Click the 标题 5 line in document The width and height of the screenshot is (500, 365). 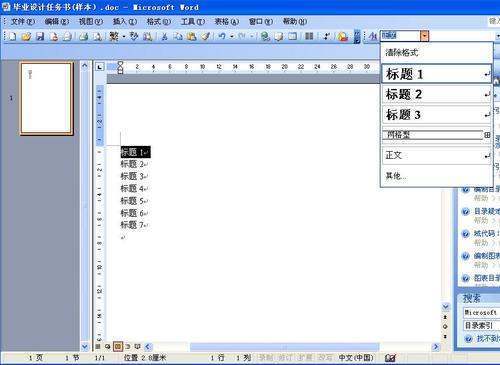134,201
